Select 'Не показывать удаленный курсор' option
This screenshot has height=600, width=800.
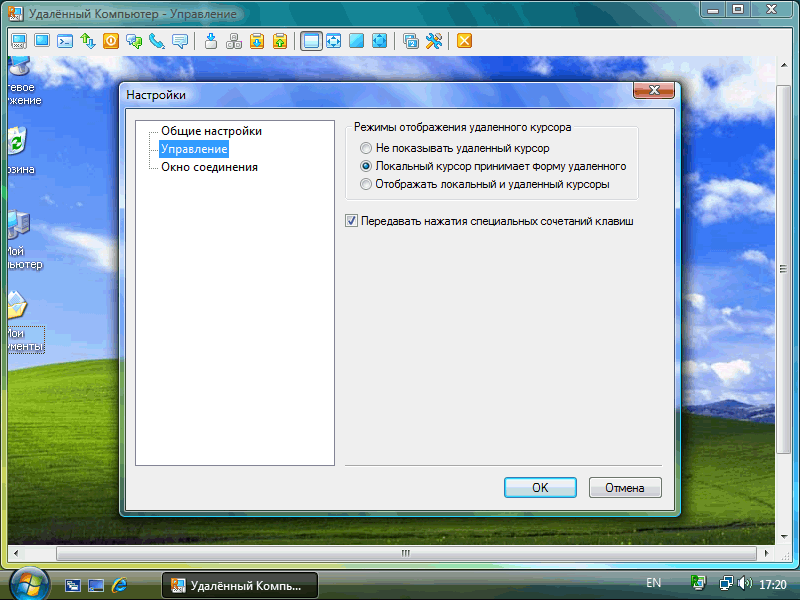point(455,148)
